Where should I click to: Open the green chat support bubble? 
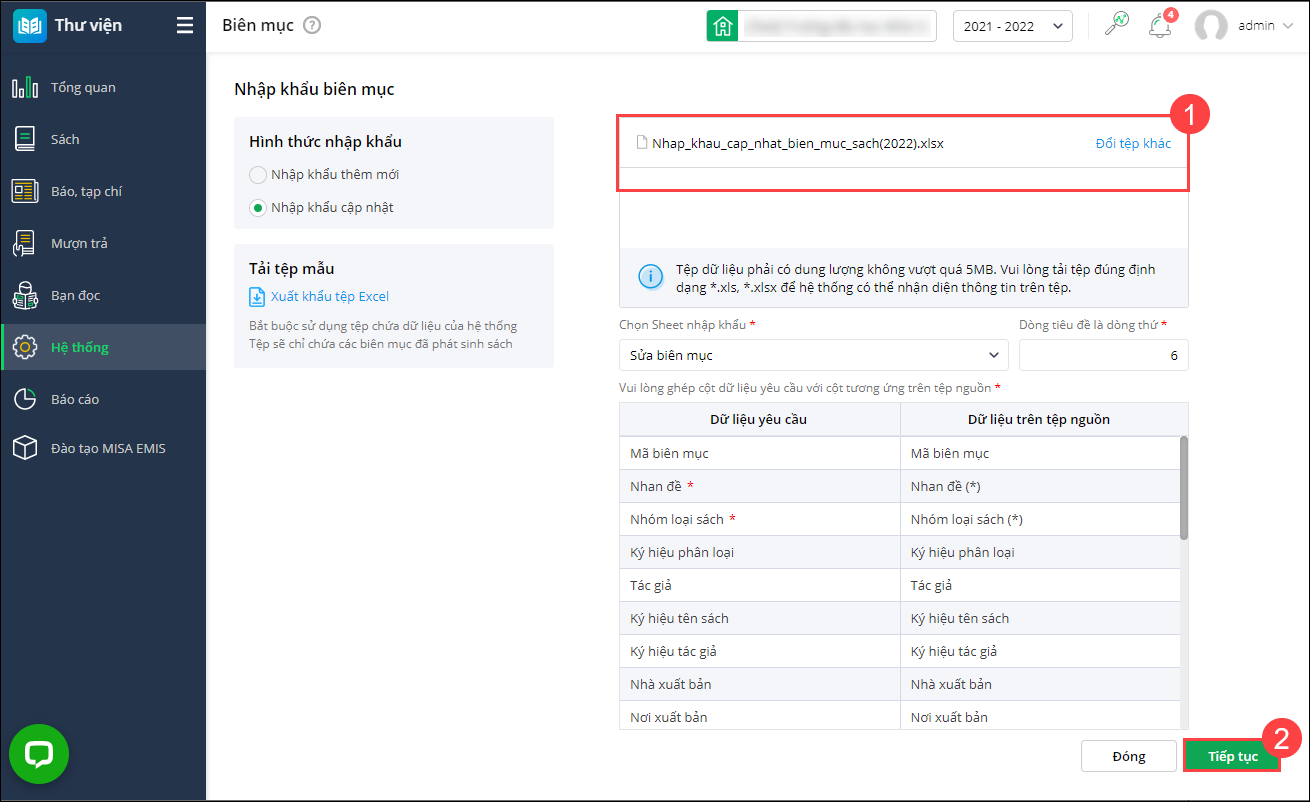click(39, 754)
